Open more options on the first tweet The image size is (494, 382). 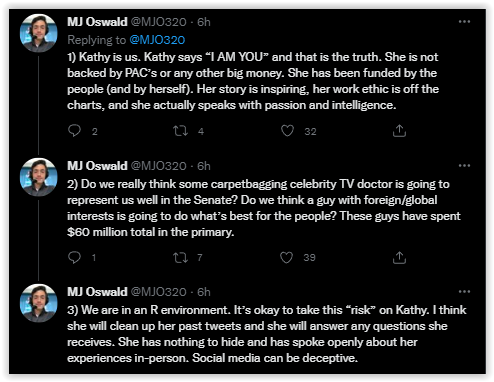[x=464, y=22]
